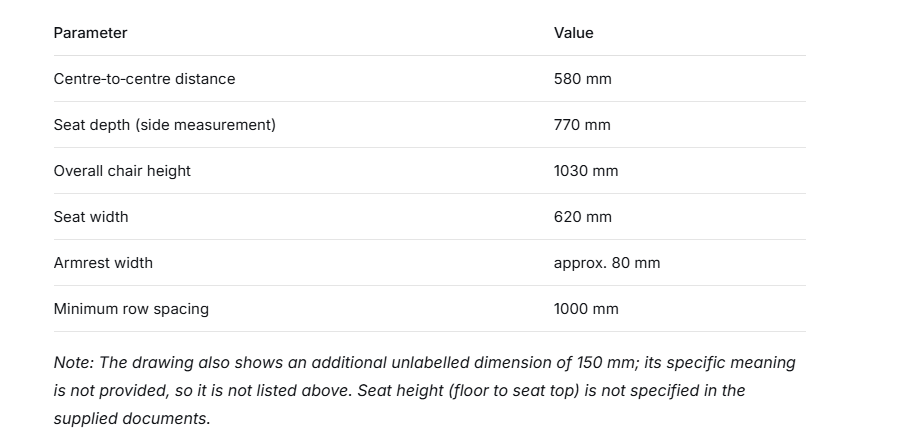Screen dimensions: 914x435
Task: Click the italic word Note
Action: pos(72,363)
